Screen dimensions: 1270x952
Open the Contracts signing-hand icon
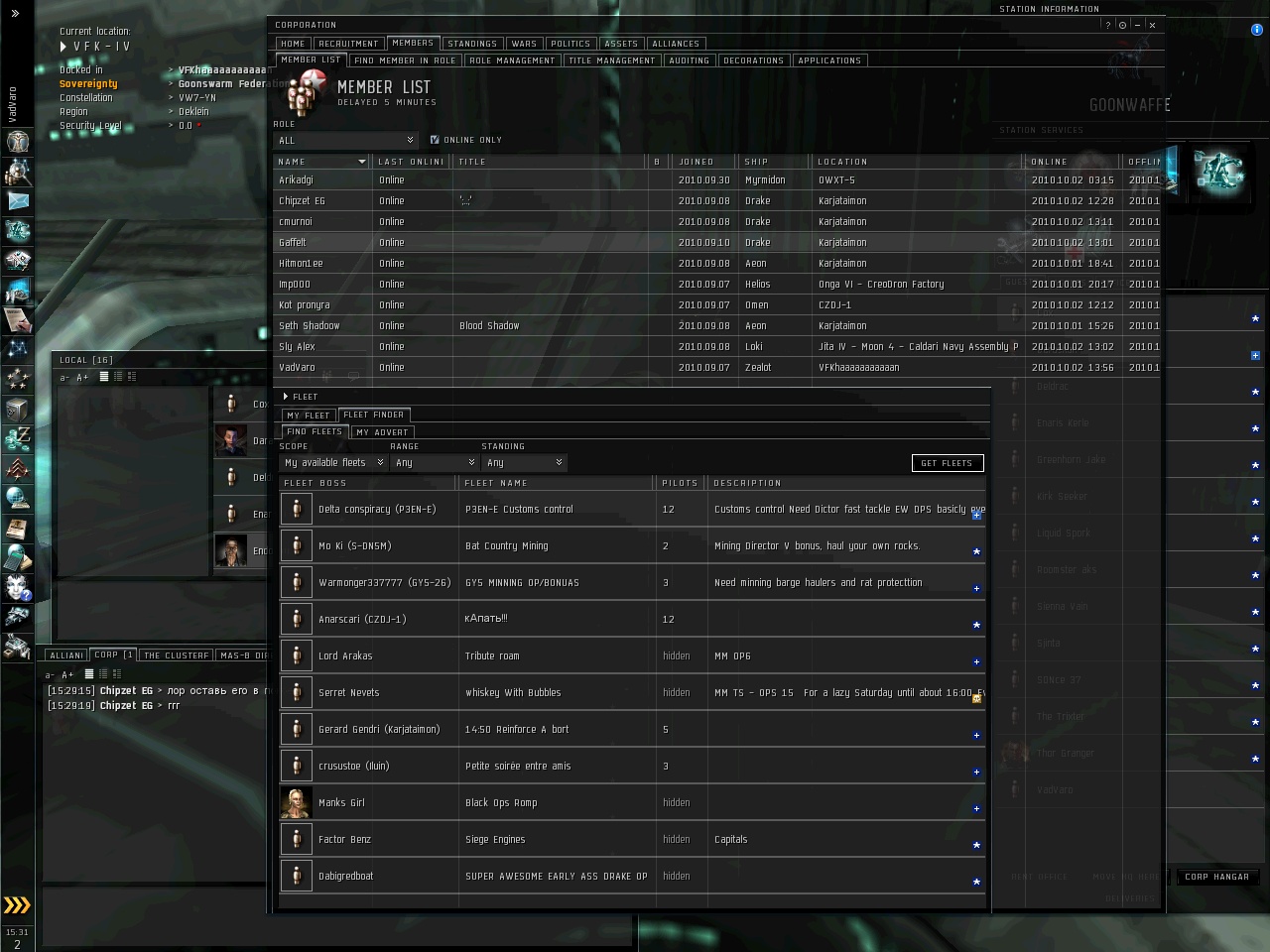point(18,320)
